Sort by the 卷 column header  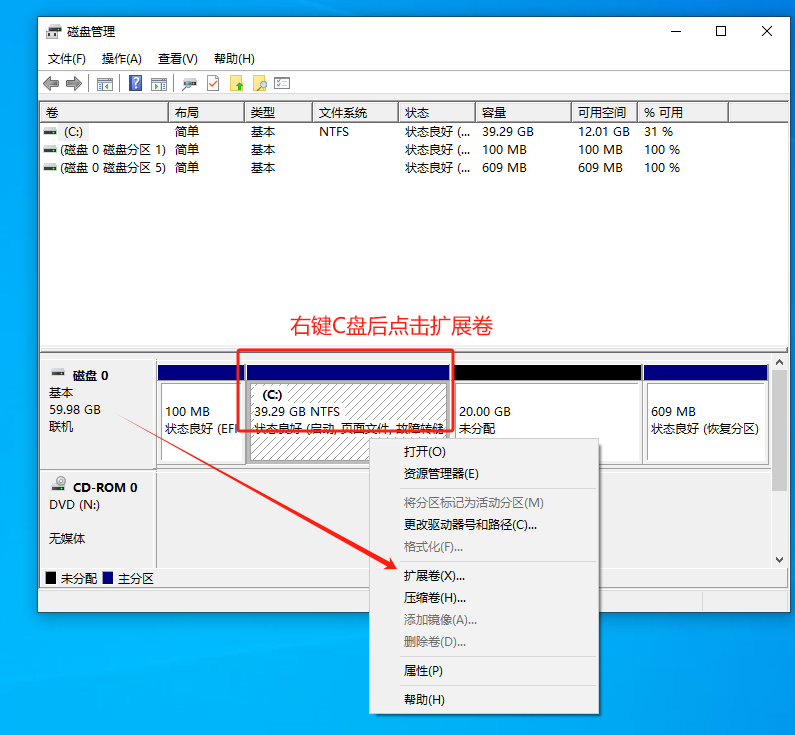(x=104, y=113)
